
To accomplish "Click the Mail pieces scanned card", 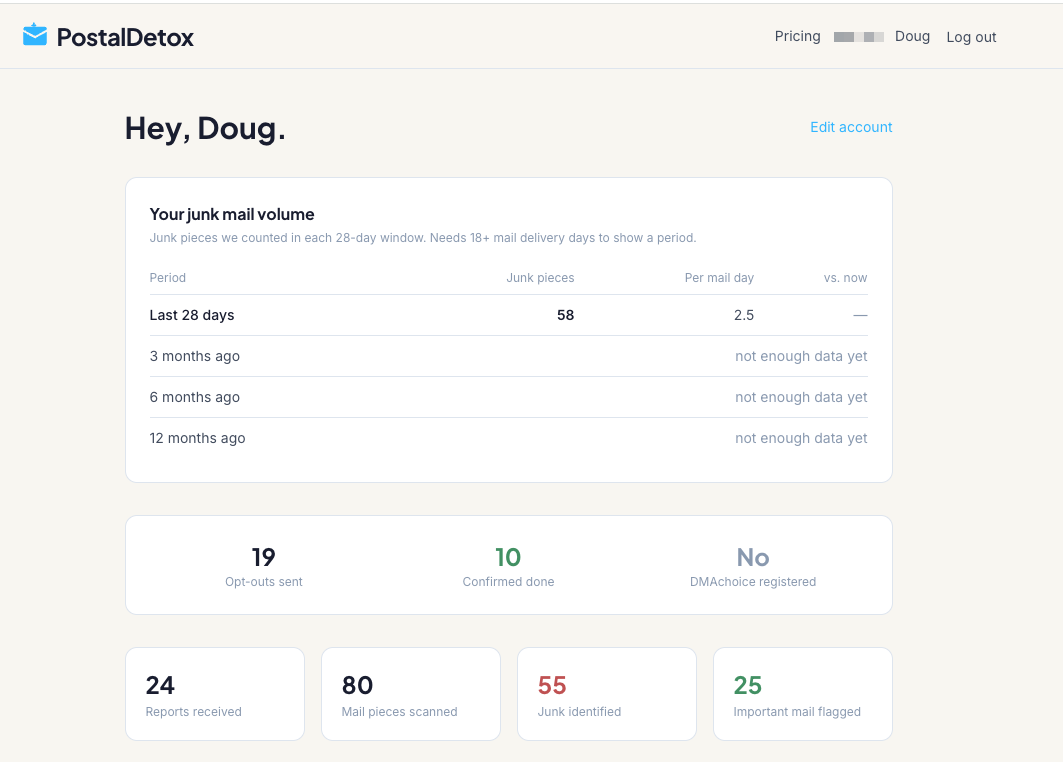I will 410,694.
